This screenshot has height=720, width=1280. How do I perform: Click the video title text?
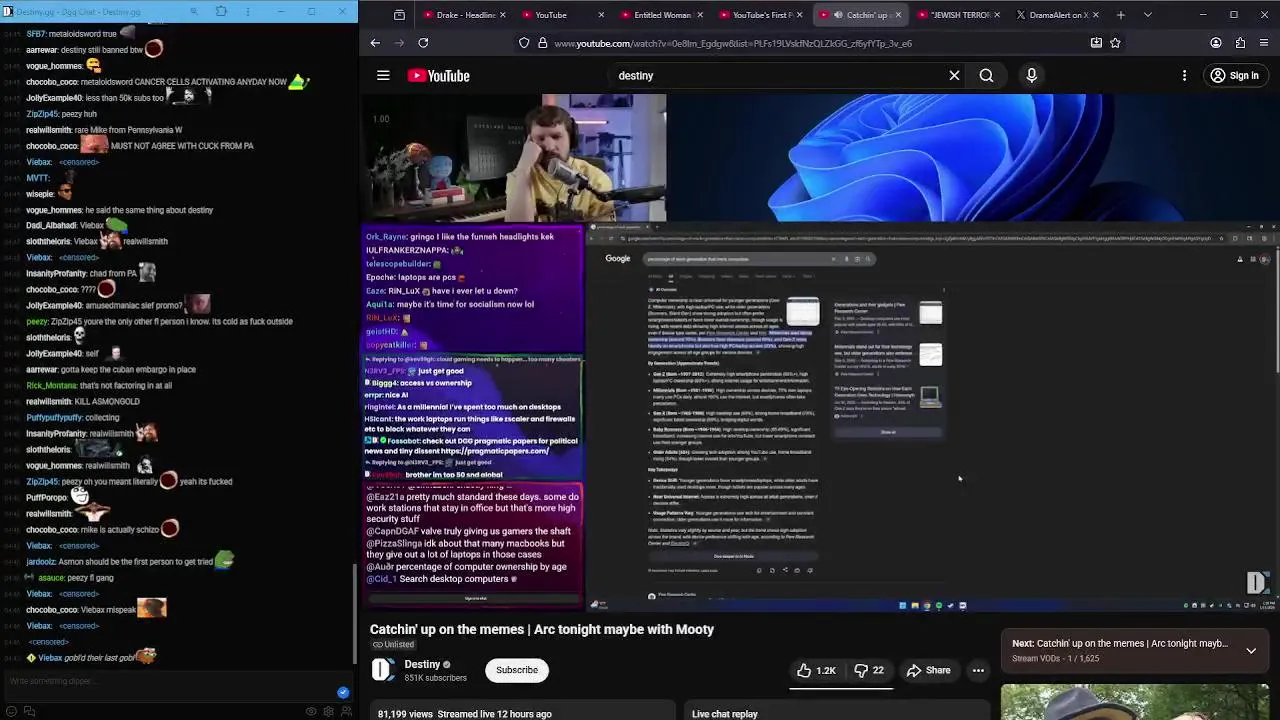pos(542,629)
